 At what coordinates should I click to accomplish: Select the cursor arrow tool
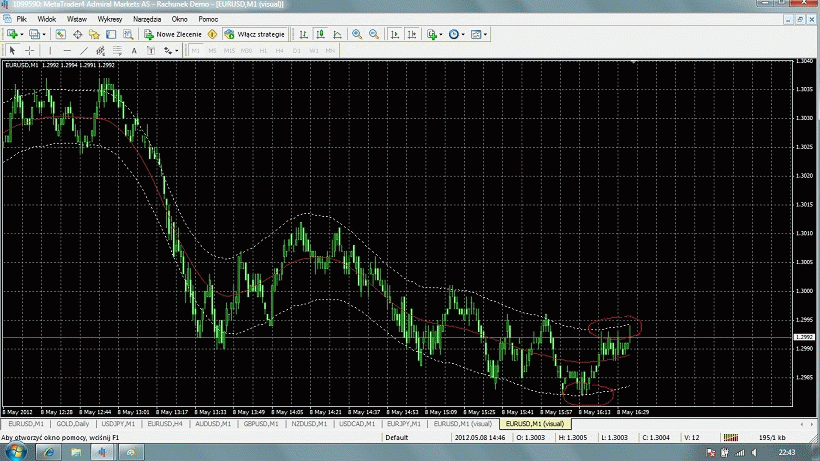pyautogui.click(x=13, y=51)
